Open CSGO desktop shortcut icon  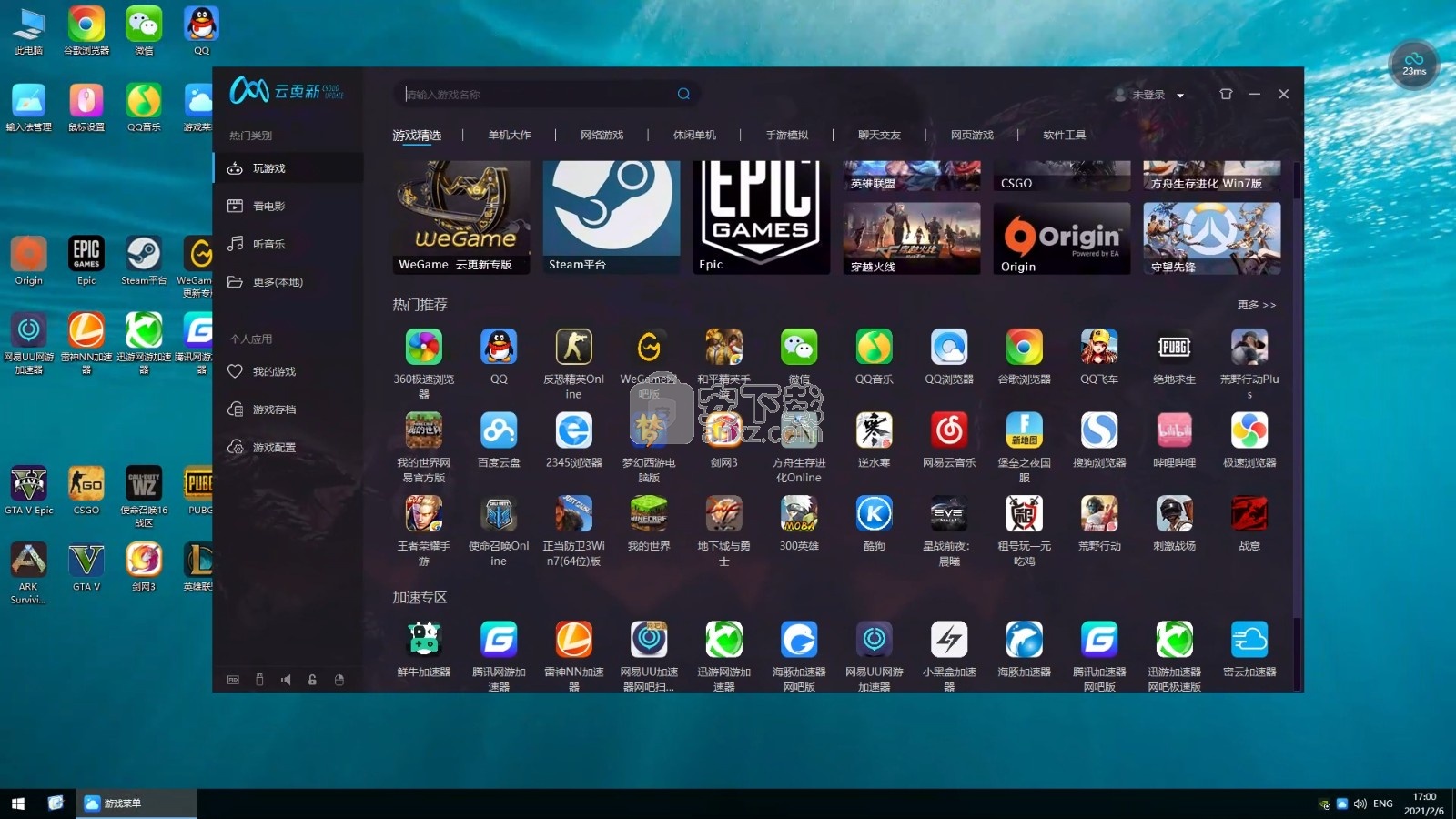86,490
